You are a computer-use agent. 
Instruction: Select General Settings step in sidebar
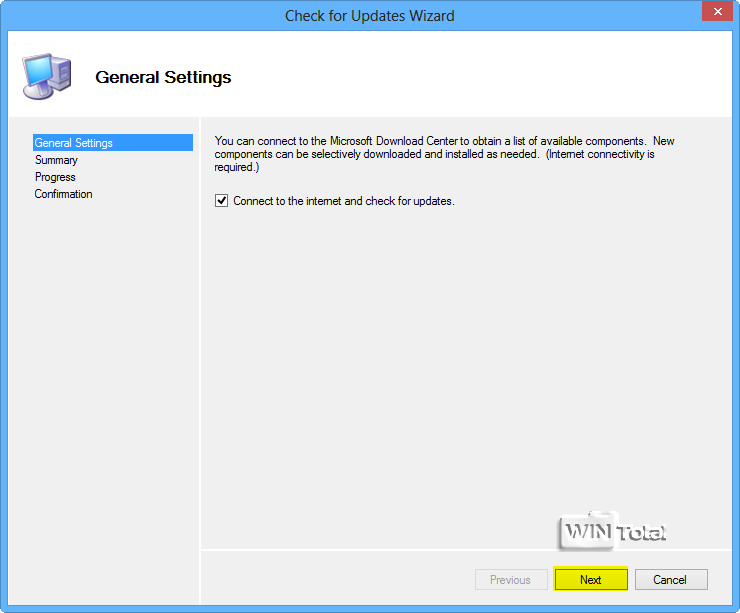[74, 143]
